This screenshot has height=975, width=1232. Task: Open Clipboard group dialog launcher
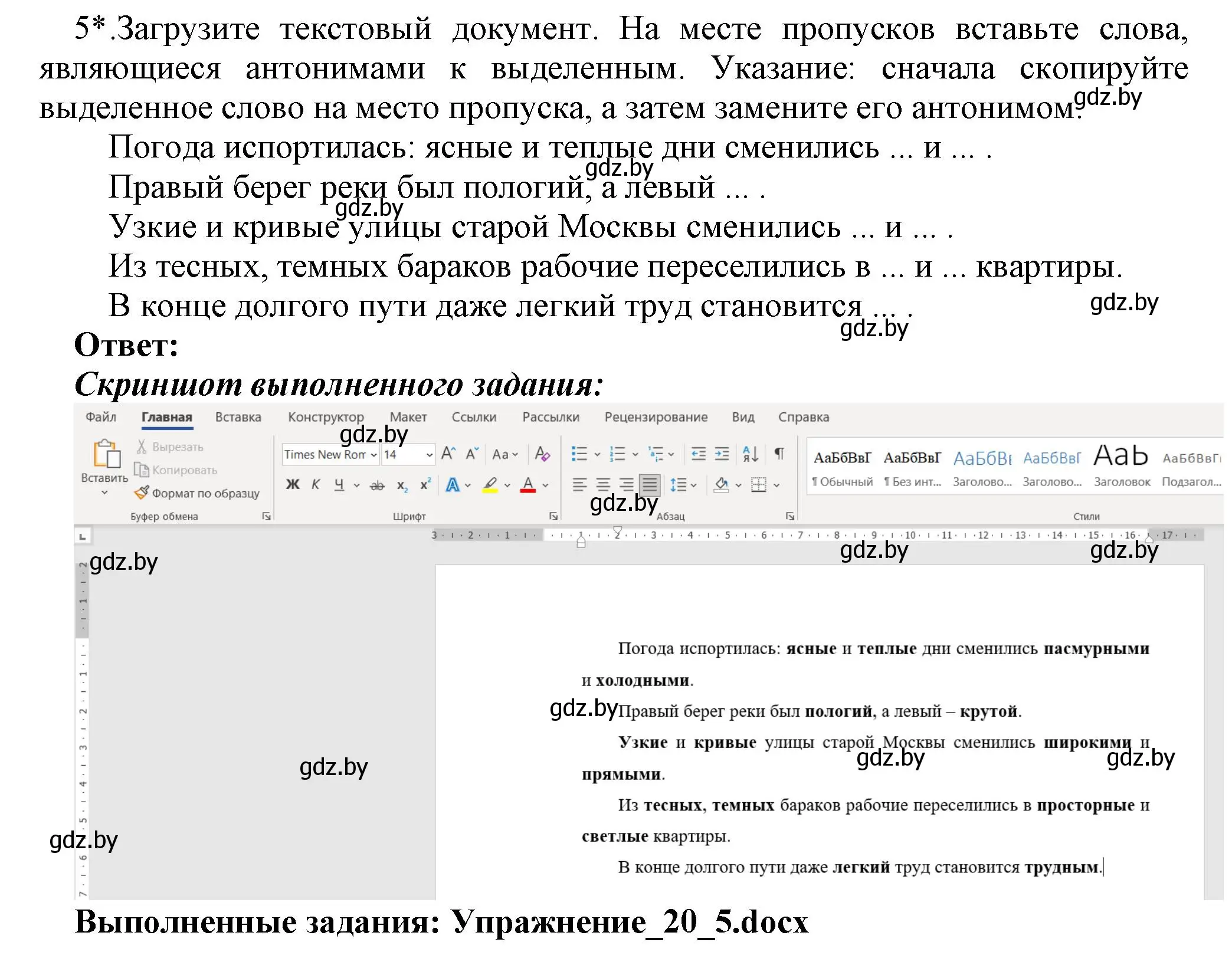(267, 516)
